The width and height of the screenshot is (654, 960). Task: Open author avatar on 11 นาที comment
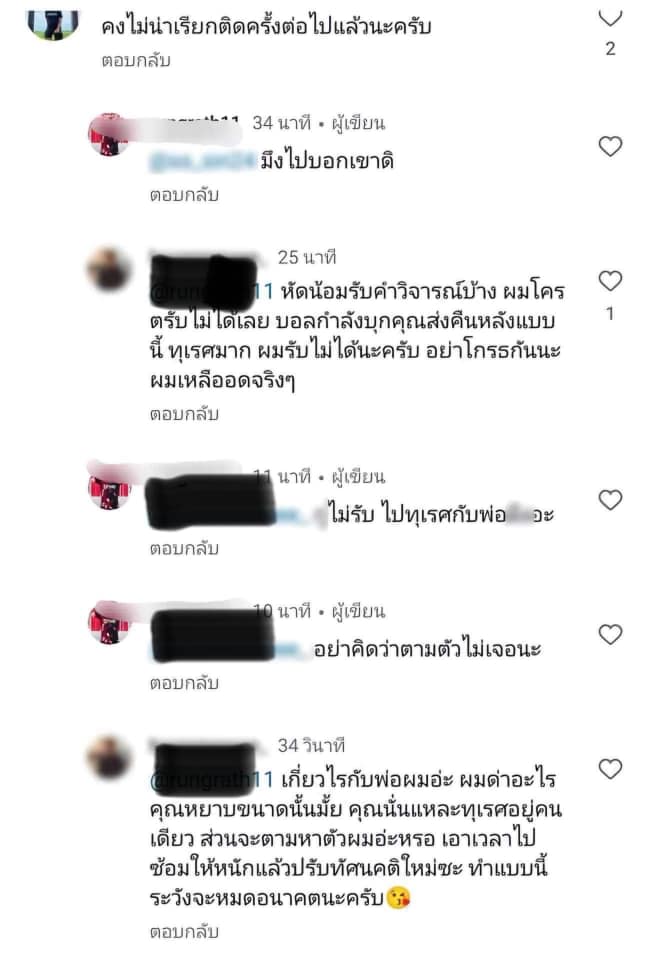pos(110,488)
